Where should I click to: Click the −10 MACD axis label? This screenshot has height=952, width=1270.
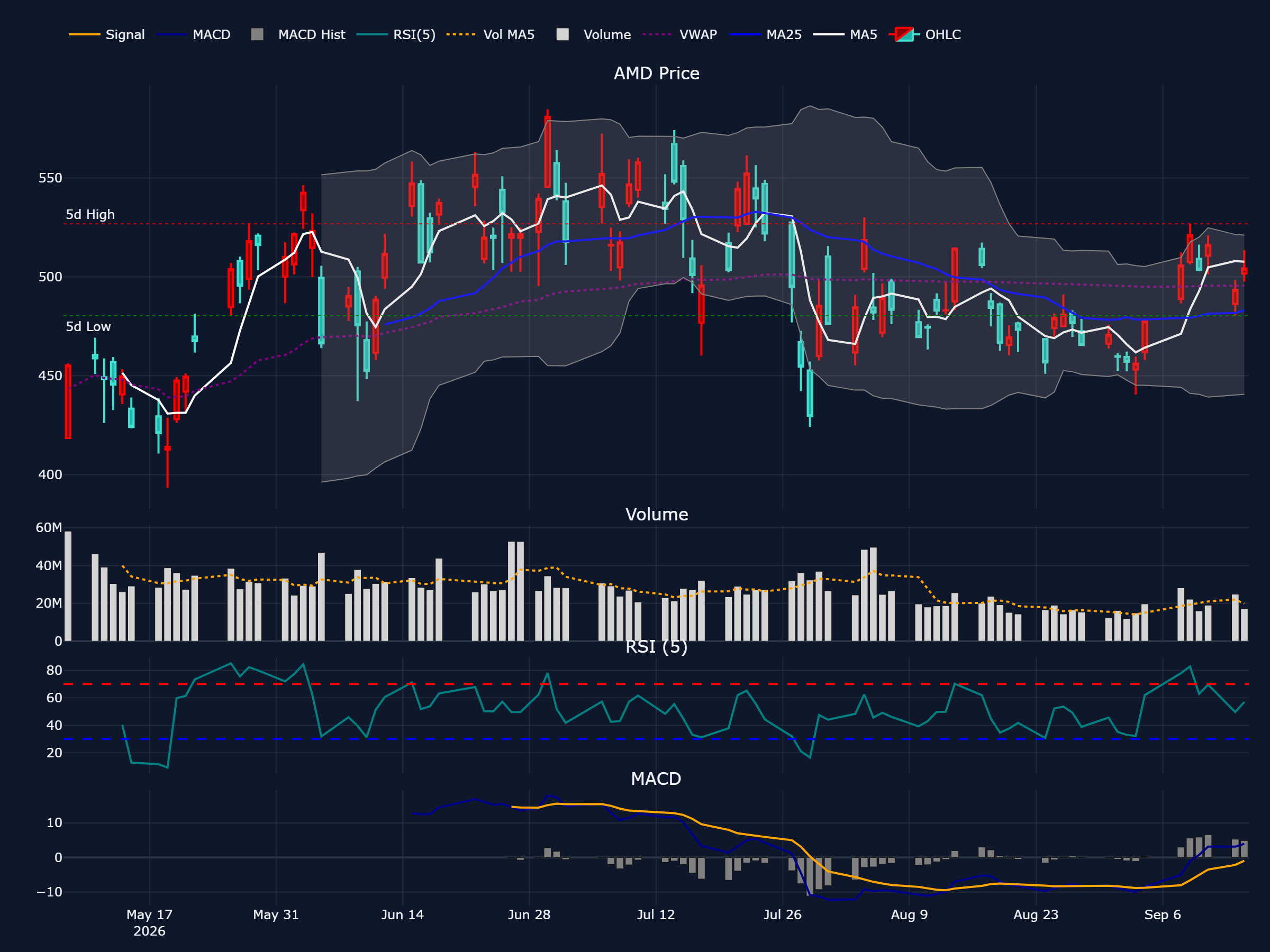49,892
